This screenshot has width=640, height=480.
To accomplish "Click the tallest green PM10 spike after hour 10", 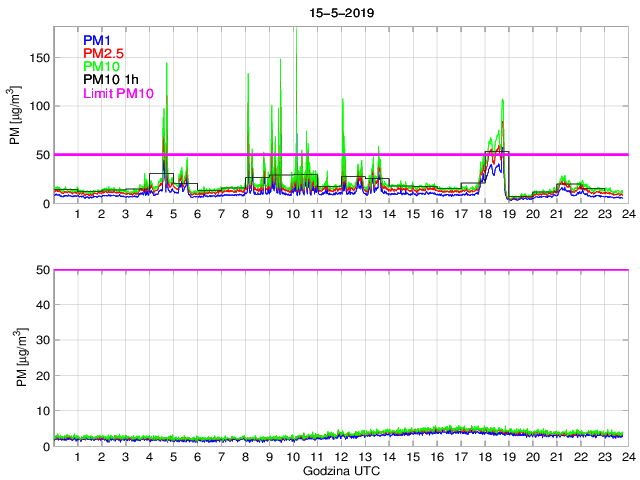I will pyautogui.click(x=296, y=32).
